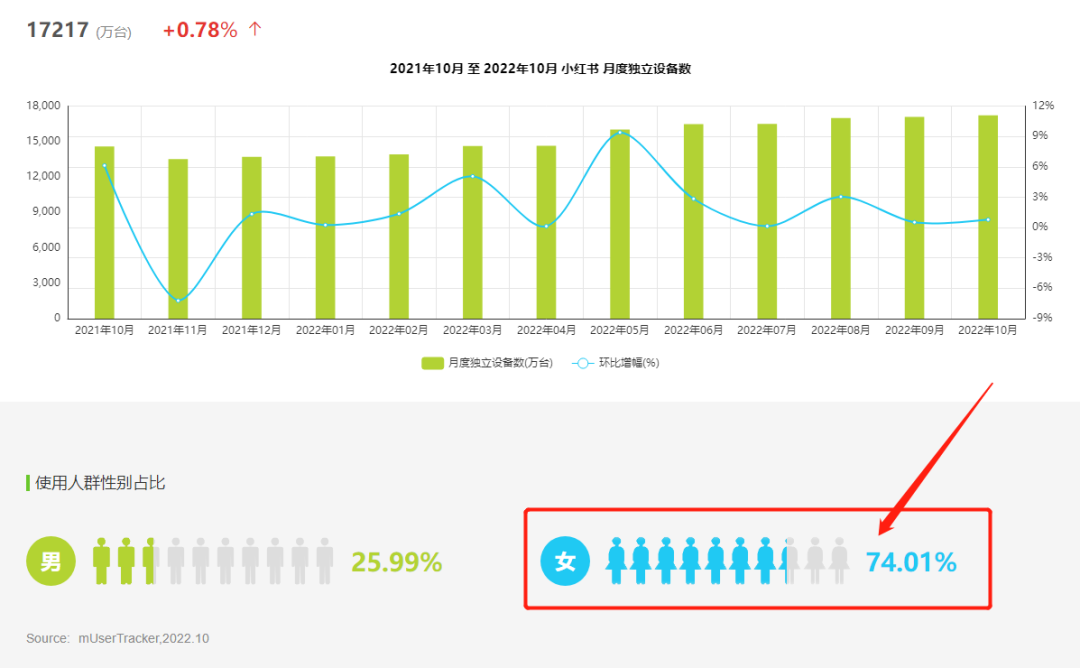Click the (万台) unit label
This screenshot has width=1080, height=668.
(114, 32)
